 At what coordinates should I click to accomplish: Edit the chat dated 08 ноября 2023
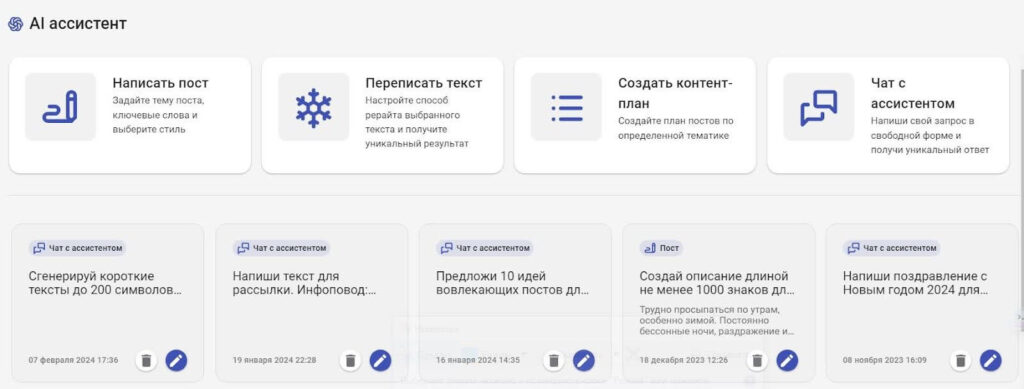tap(991, 360)
